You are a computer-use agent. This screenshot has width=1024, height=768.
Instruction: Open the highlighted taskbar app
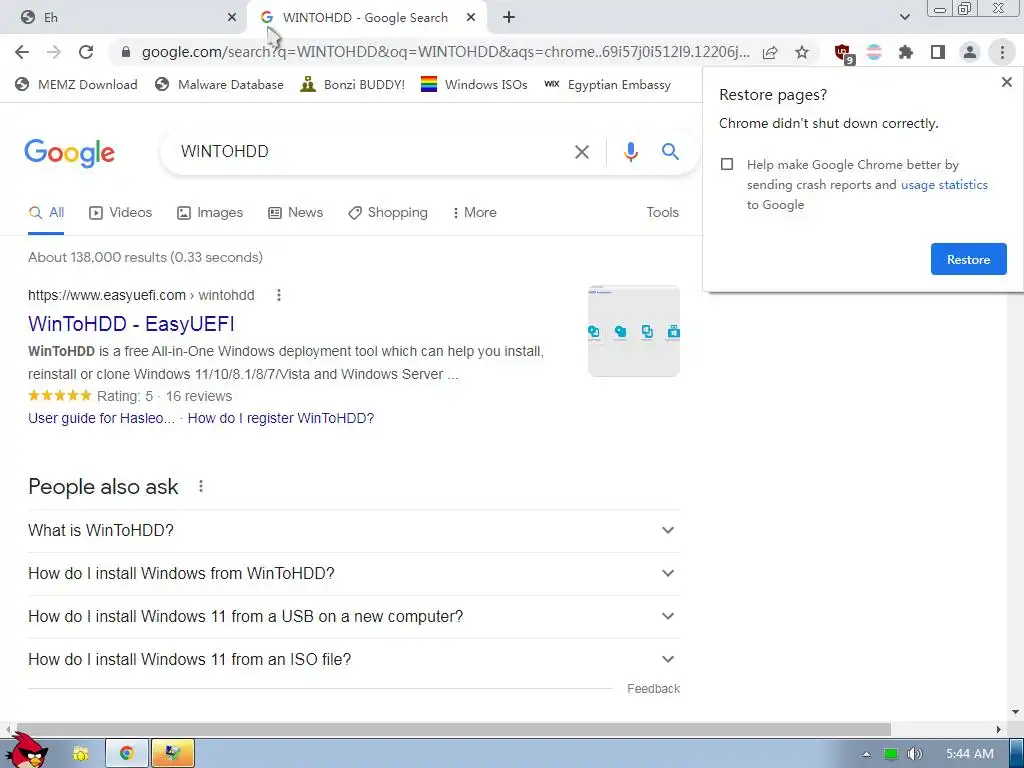click(173, 754)
